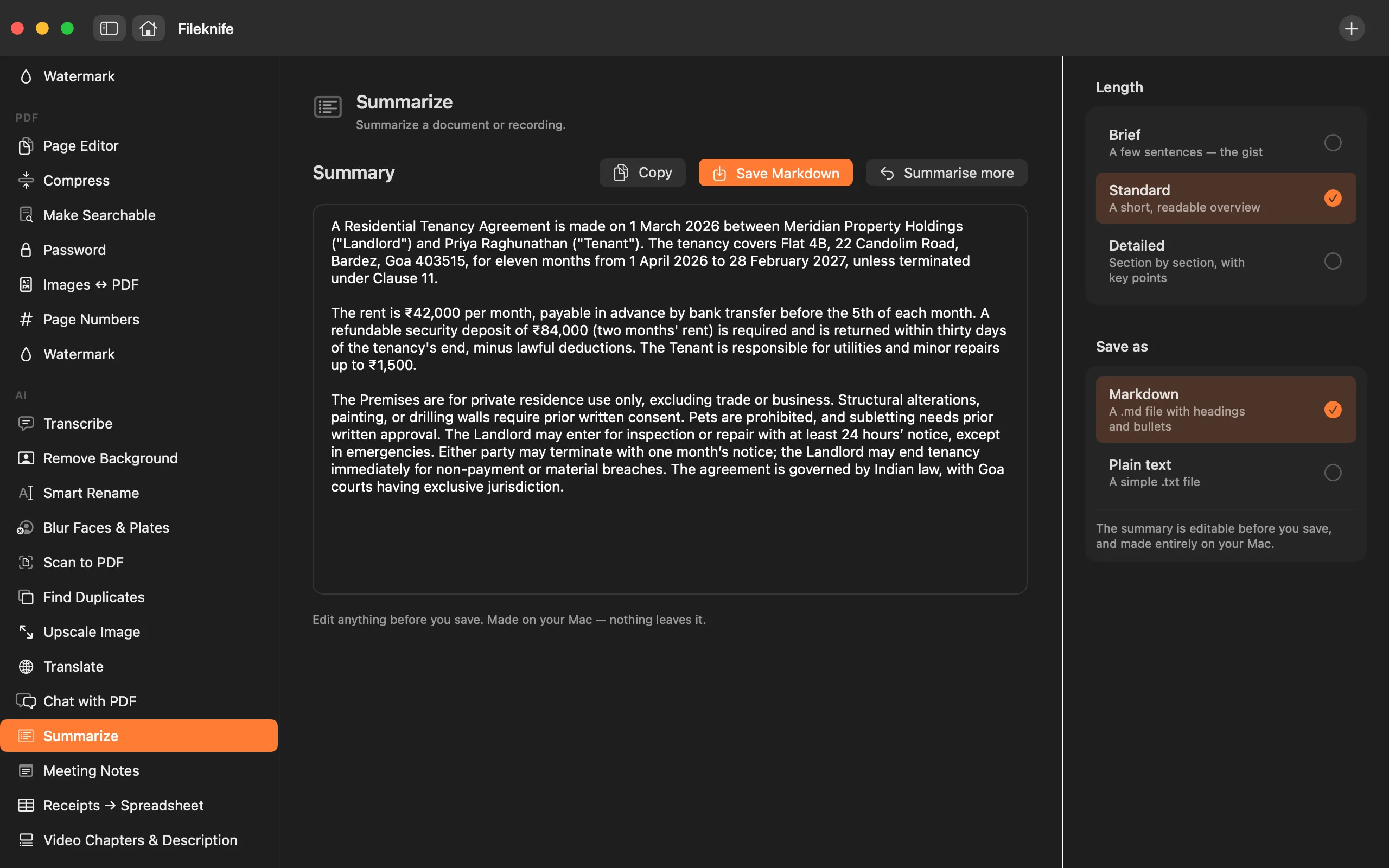
Task: Open Remove Background icon
Action: point(26,458)
